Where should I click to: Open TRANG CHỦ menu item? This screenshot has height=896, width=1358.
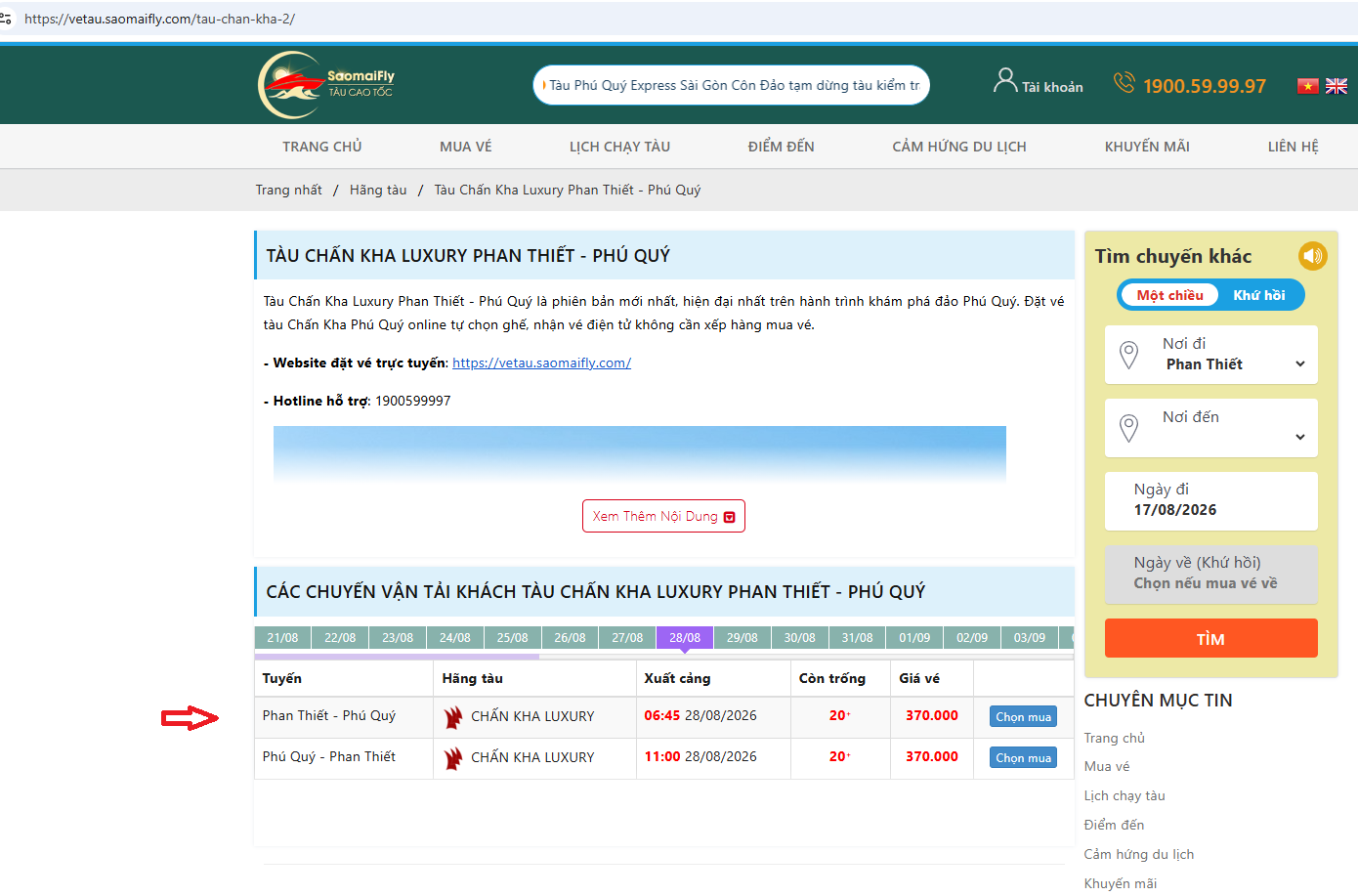(322, 147)
